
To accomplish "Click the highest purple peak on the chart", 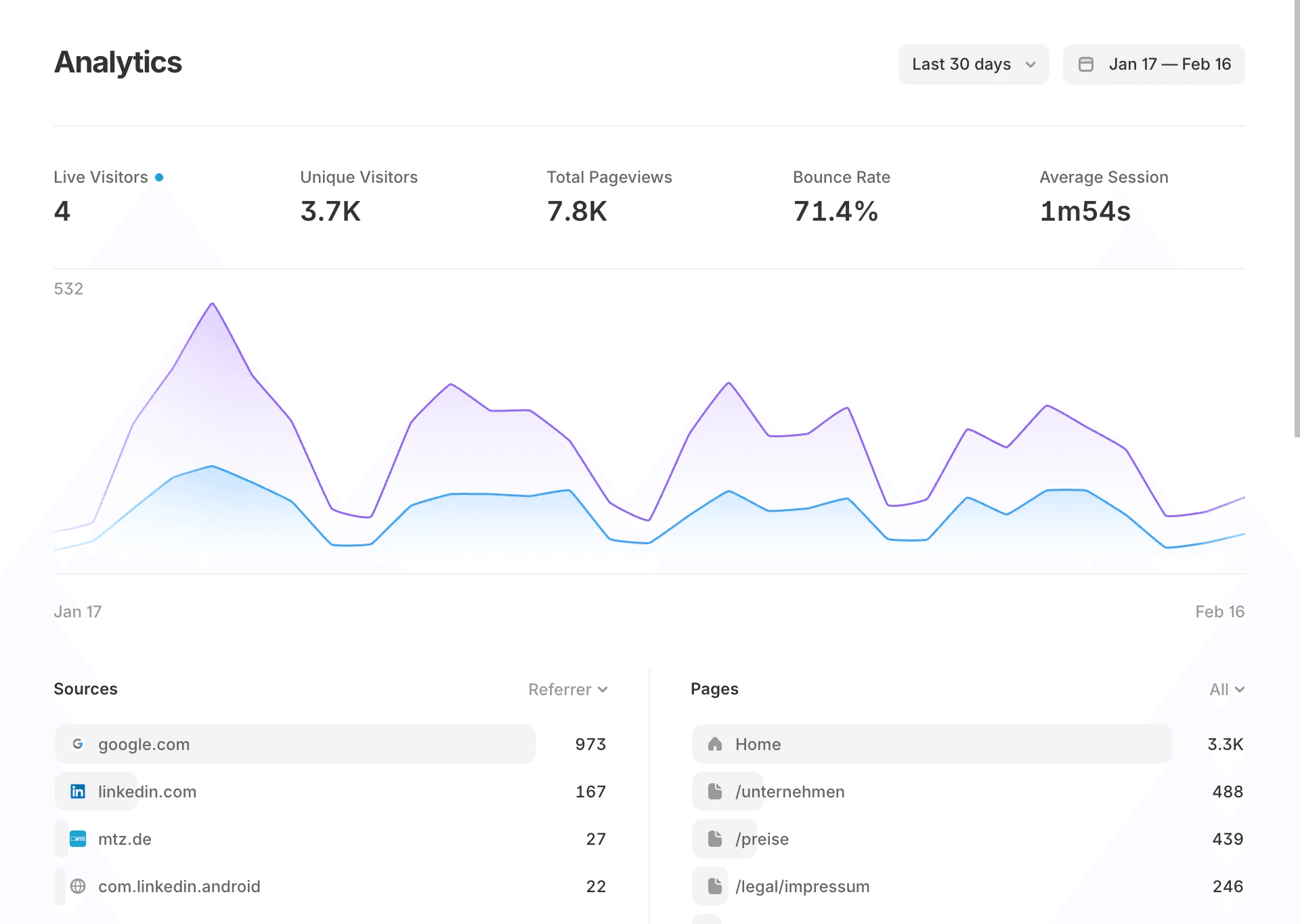I will pos(213,304).
